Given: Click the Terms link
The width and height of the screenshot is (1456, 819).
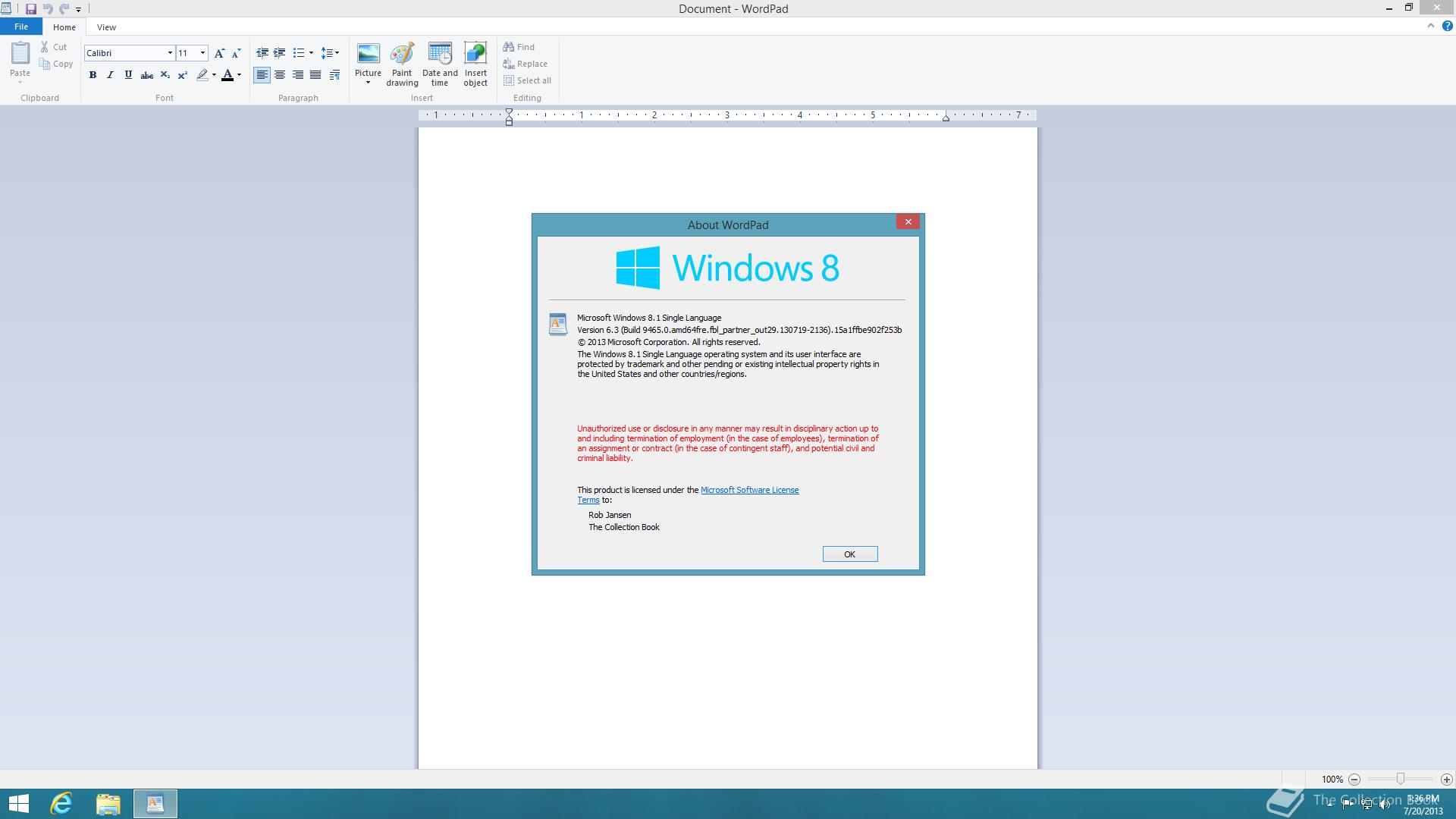Looking at the screenshot, I should pos(588,500).
